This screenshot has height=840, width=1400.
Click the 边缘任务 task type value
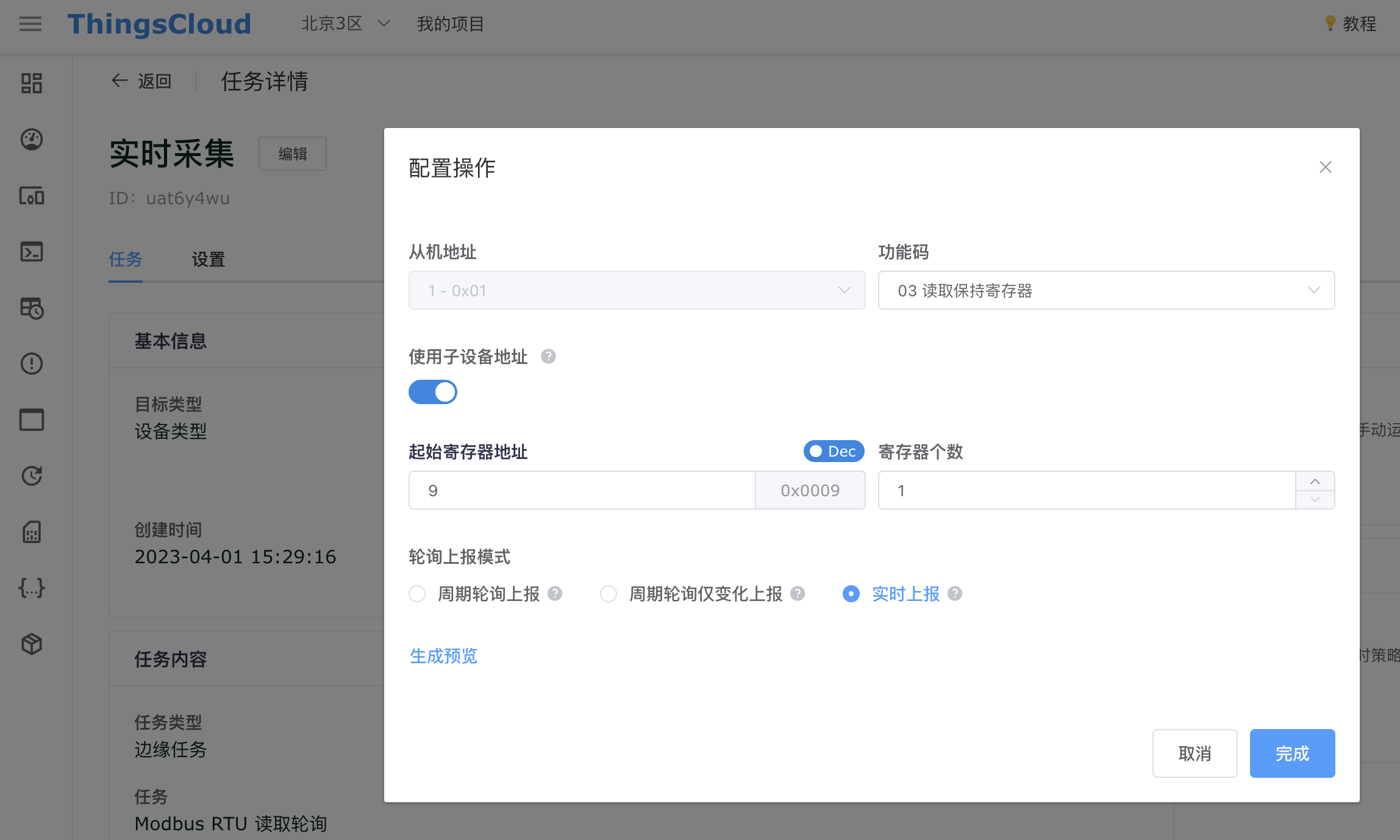(x=171, y=749)
